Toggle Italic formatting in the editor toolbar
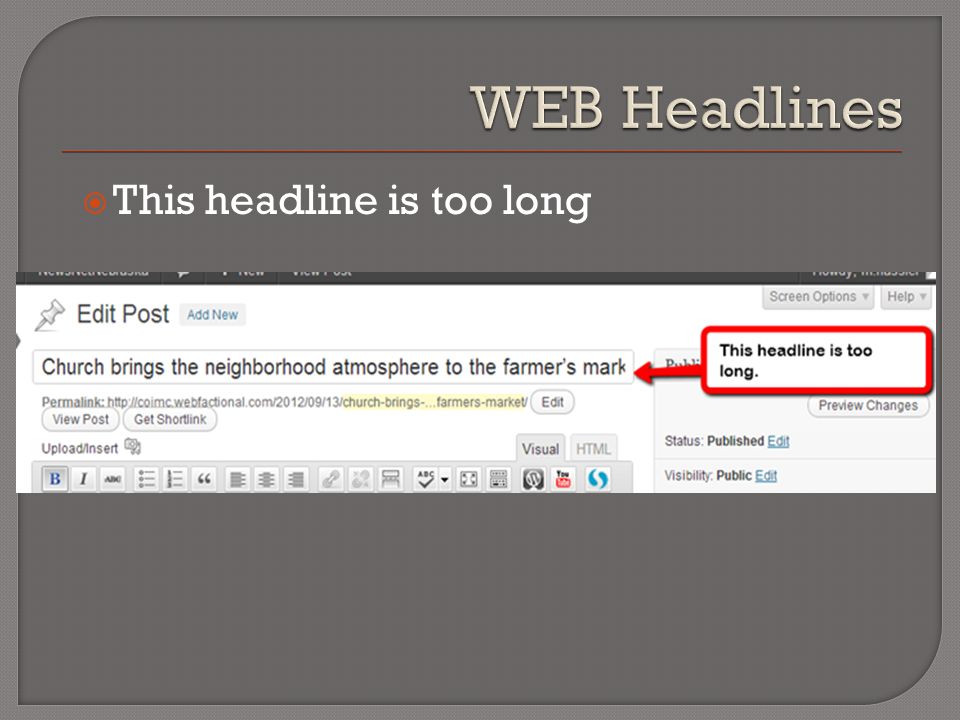 pyautogui.click(x=83, y=479)
